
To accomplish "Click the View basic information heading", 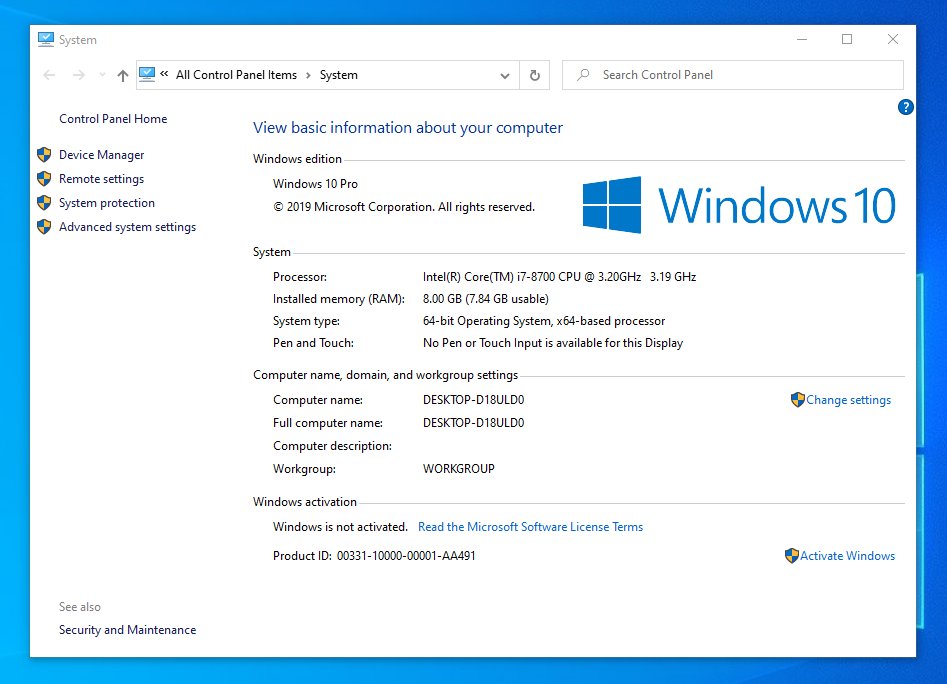I will [x=408, y=128].
